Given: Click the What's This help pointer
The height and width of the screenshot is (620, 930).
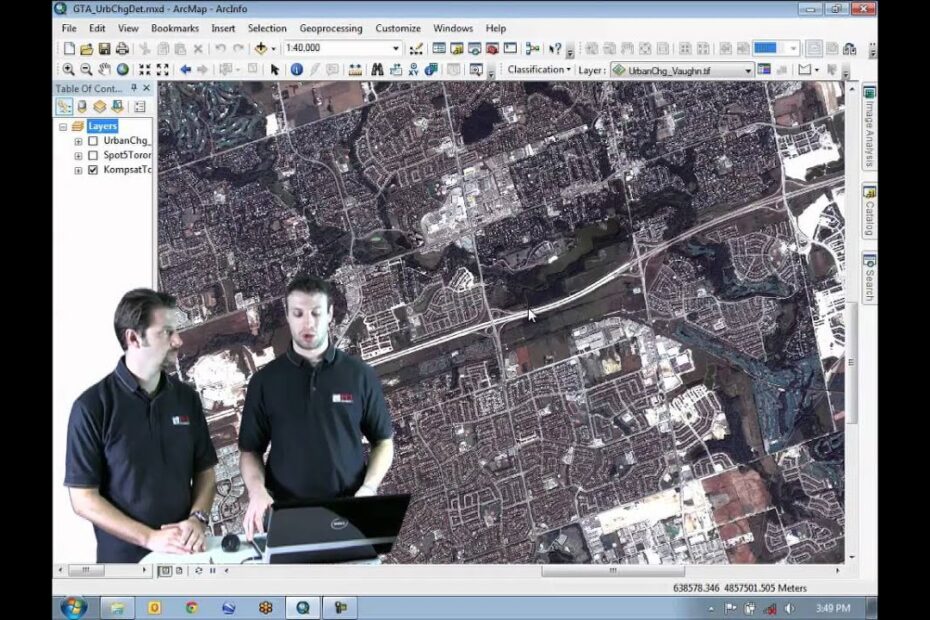Looking at the screenshot, I should click(555, 49).
